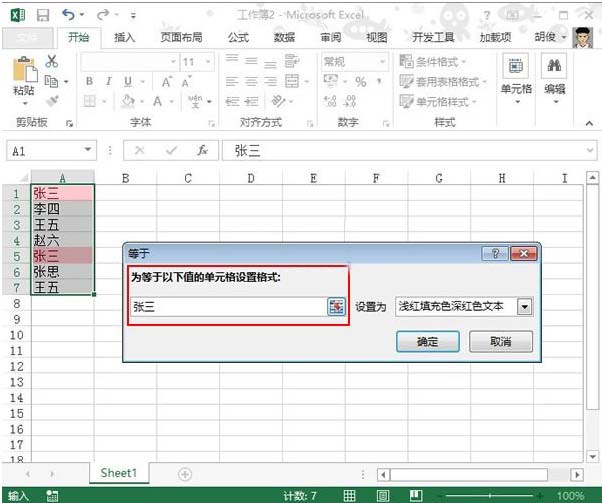The image size is (602, 503).
Task: Click the Font Color letter A icon
Action: [157, 101]
